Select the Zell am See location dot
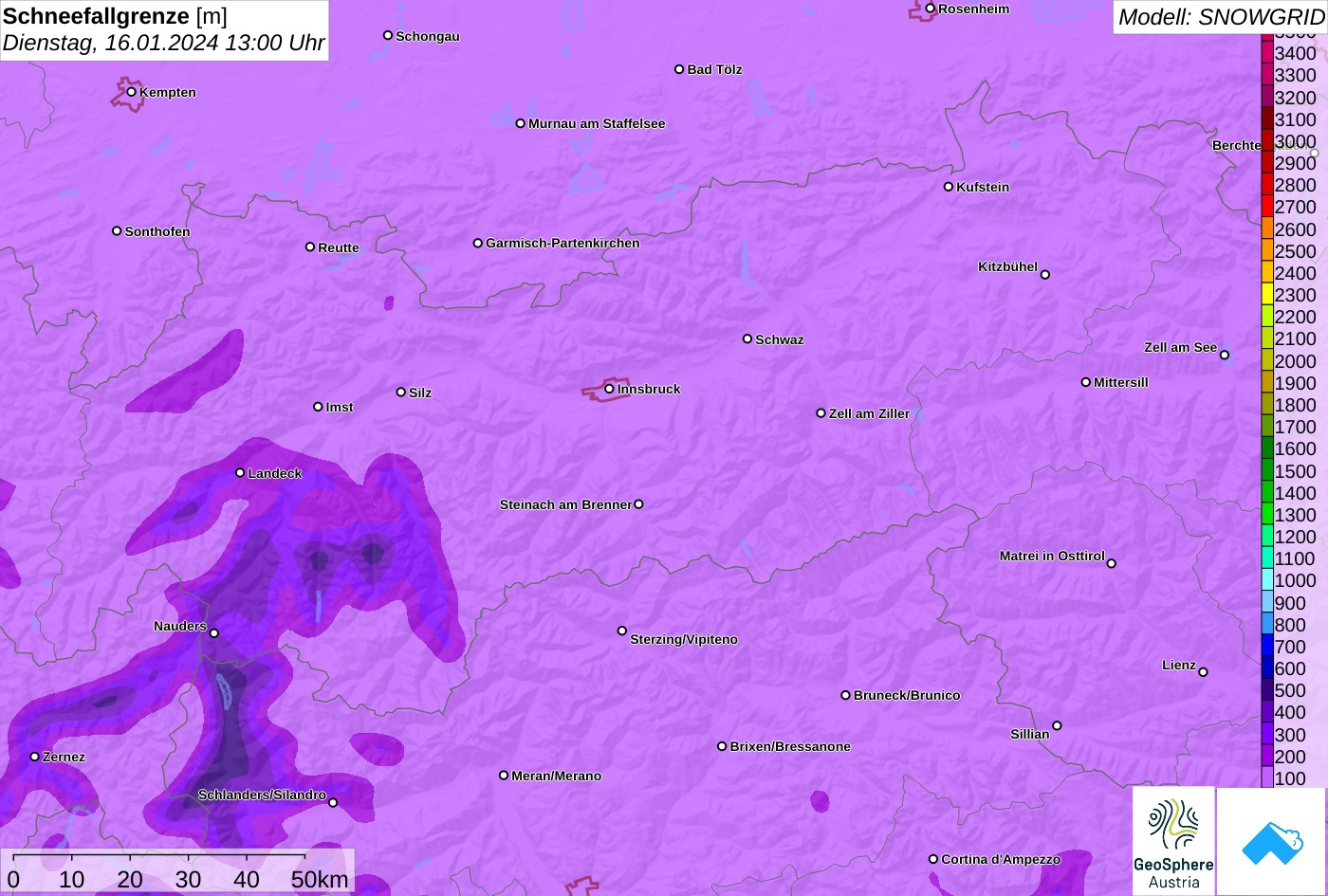 1225,356
